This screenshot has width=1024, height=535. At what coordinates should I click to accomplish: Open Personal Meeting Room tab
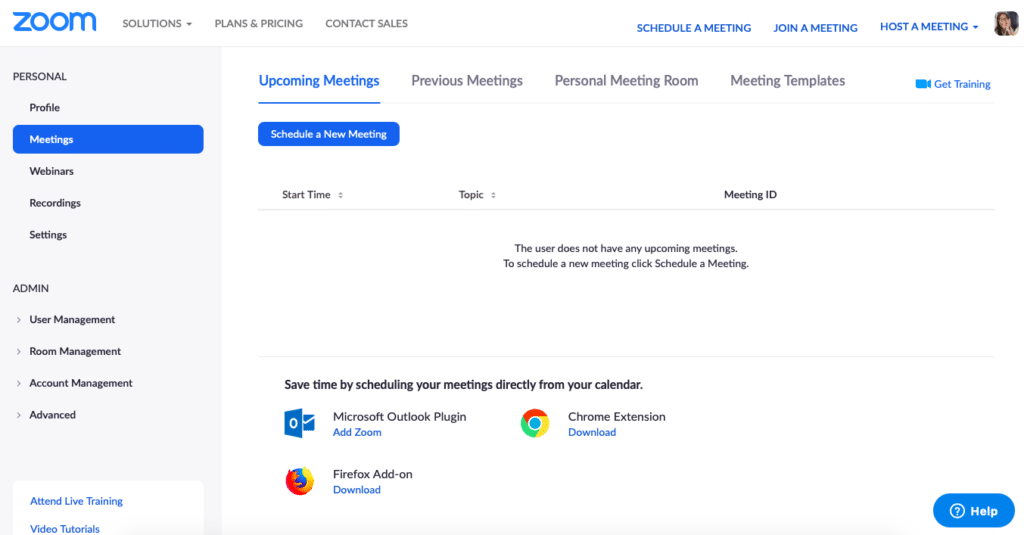pos(626,81)
